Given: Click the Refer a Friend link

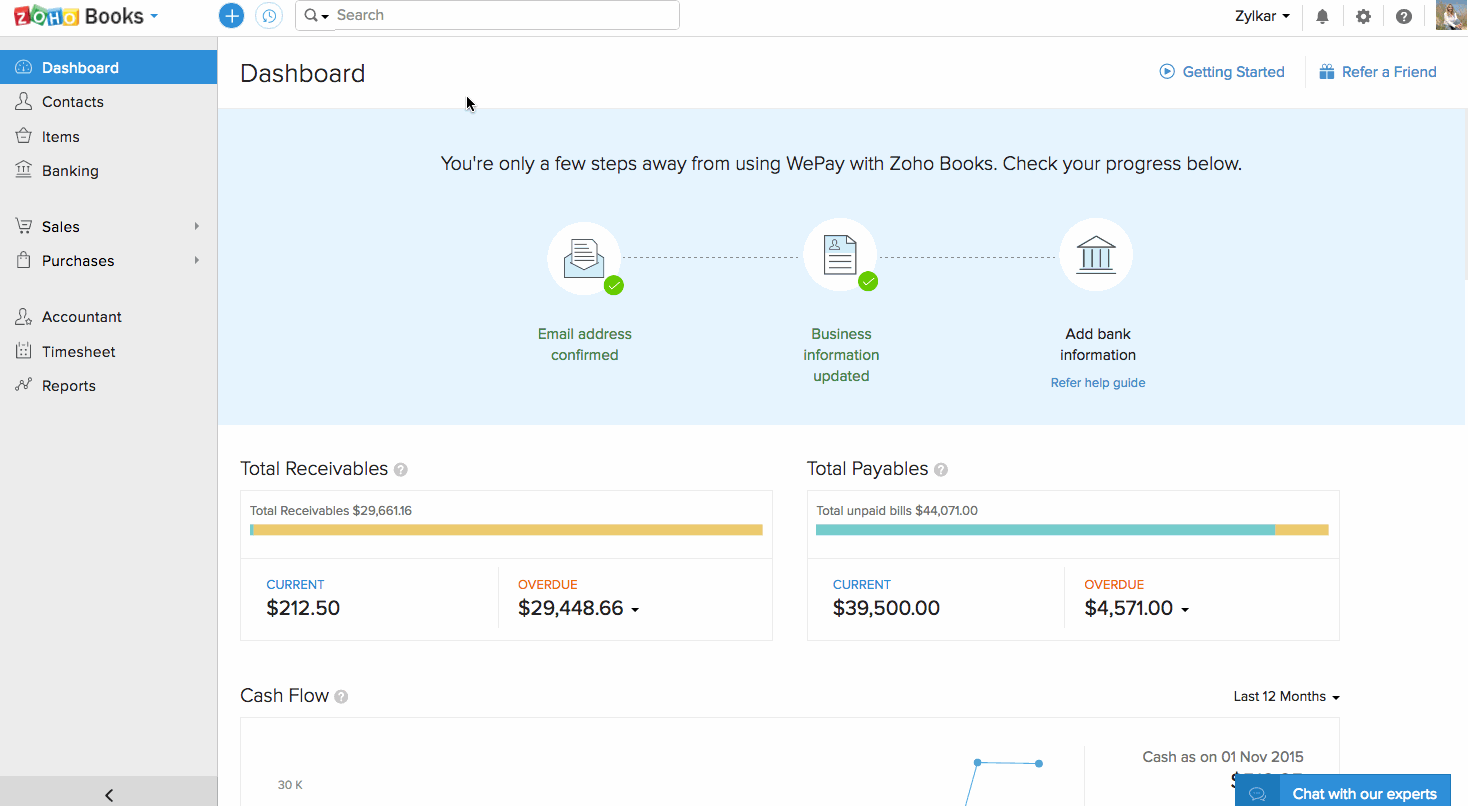Looking at the screenshot, I should pyautogui.click(x=1389, y=72).
